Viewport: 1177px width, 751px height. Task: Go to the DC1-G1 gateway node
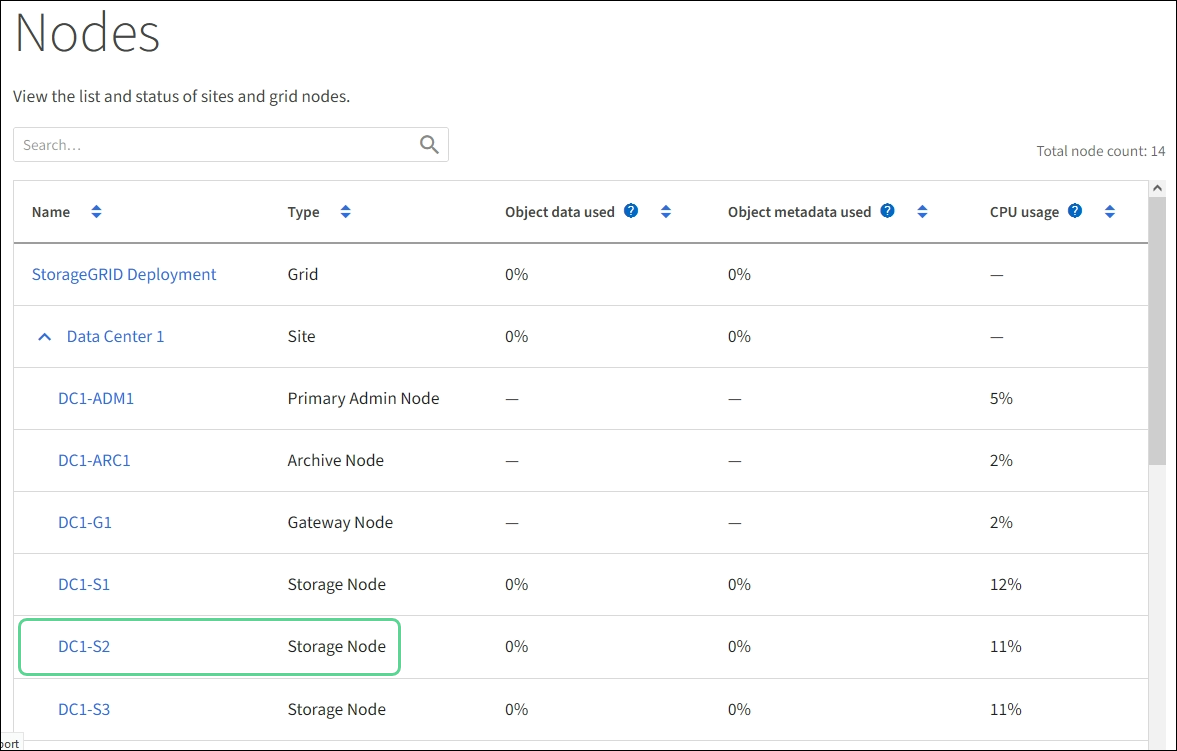85,522
